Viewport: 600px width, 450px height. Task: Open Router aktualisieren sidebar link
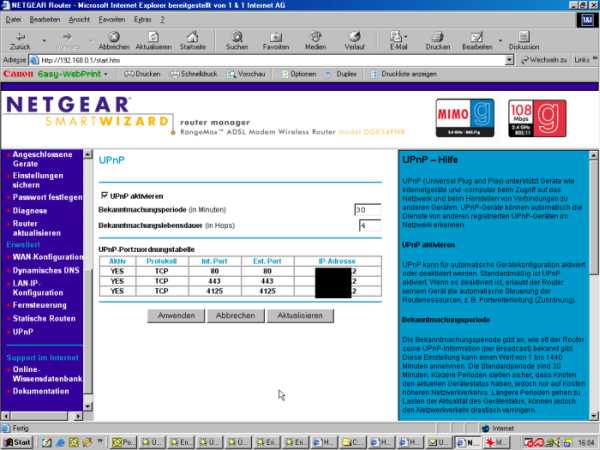pyautogui.click(x=36, y=228)
